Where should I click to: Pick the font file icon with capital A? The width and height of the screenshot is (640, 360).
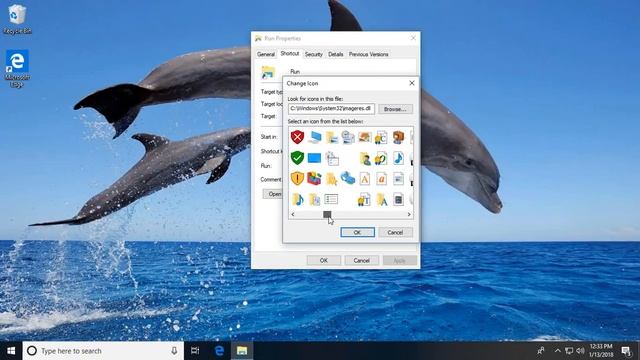[364, 178]
